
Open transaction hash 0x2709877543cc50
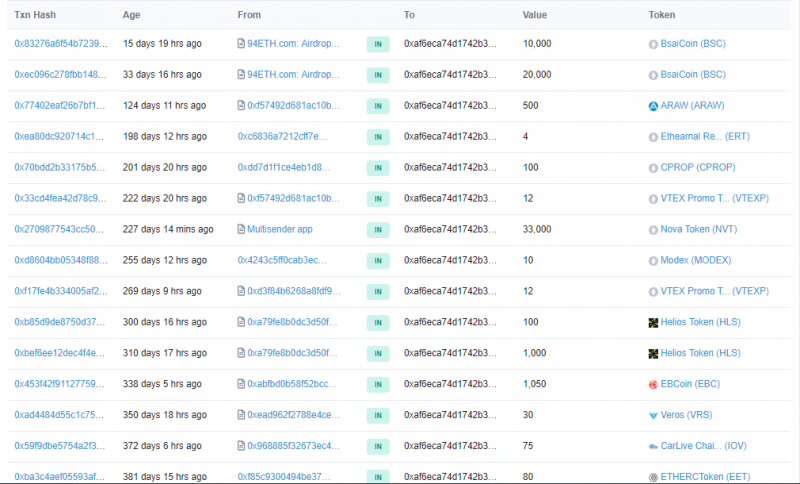[x=59, y=229]
